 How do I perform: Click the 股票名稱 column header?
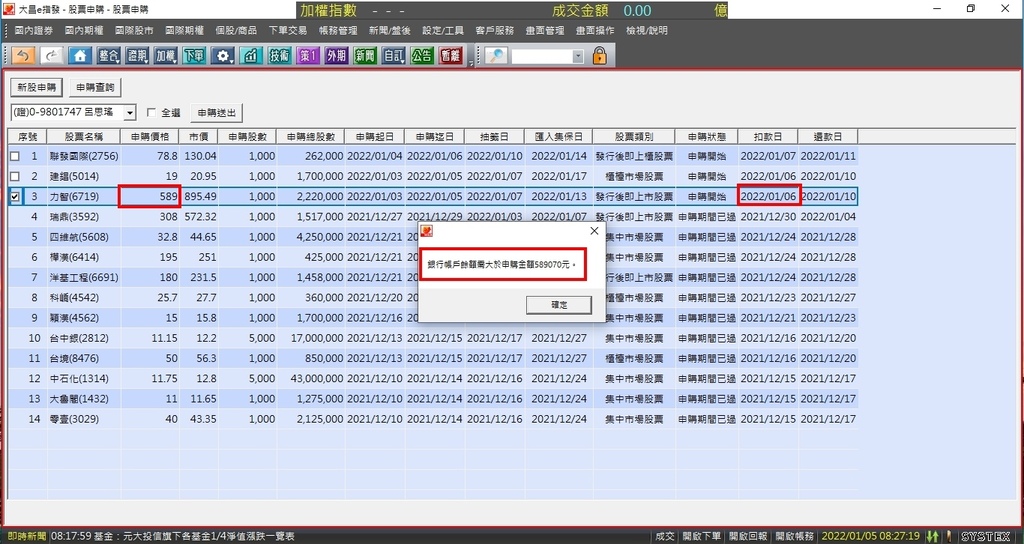pos(84,136)
